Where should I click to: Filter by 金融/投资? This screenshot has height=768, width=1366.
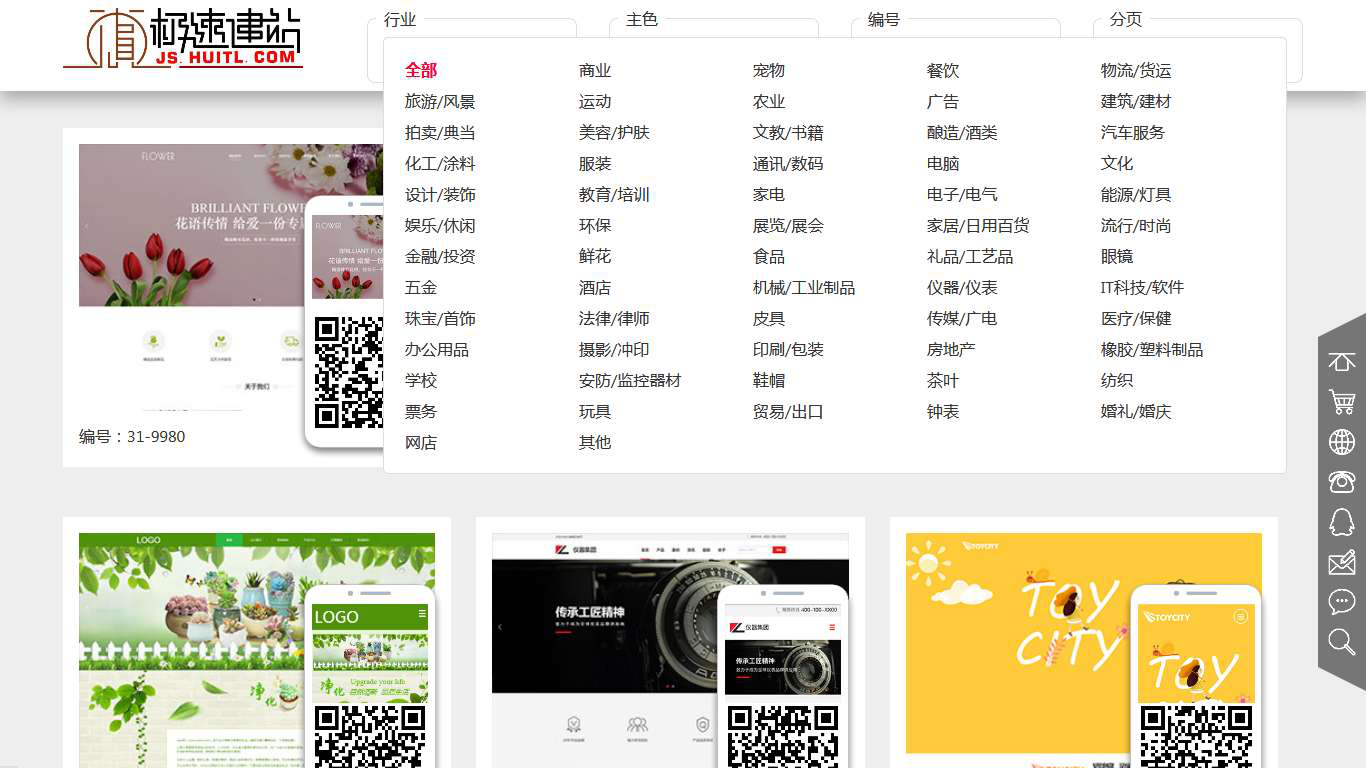point(440,257)
